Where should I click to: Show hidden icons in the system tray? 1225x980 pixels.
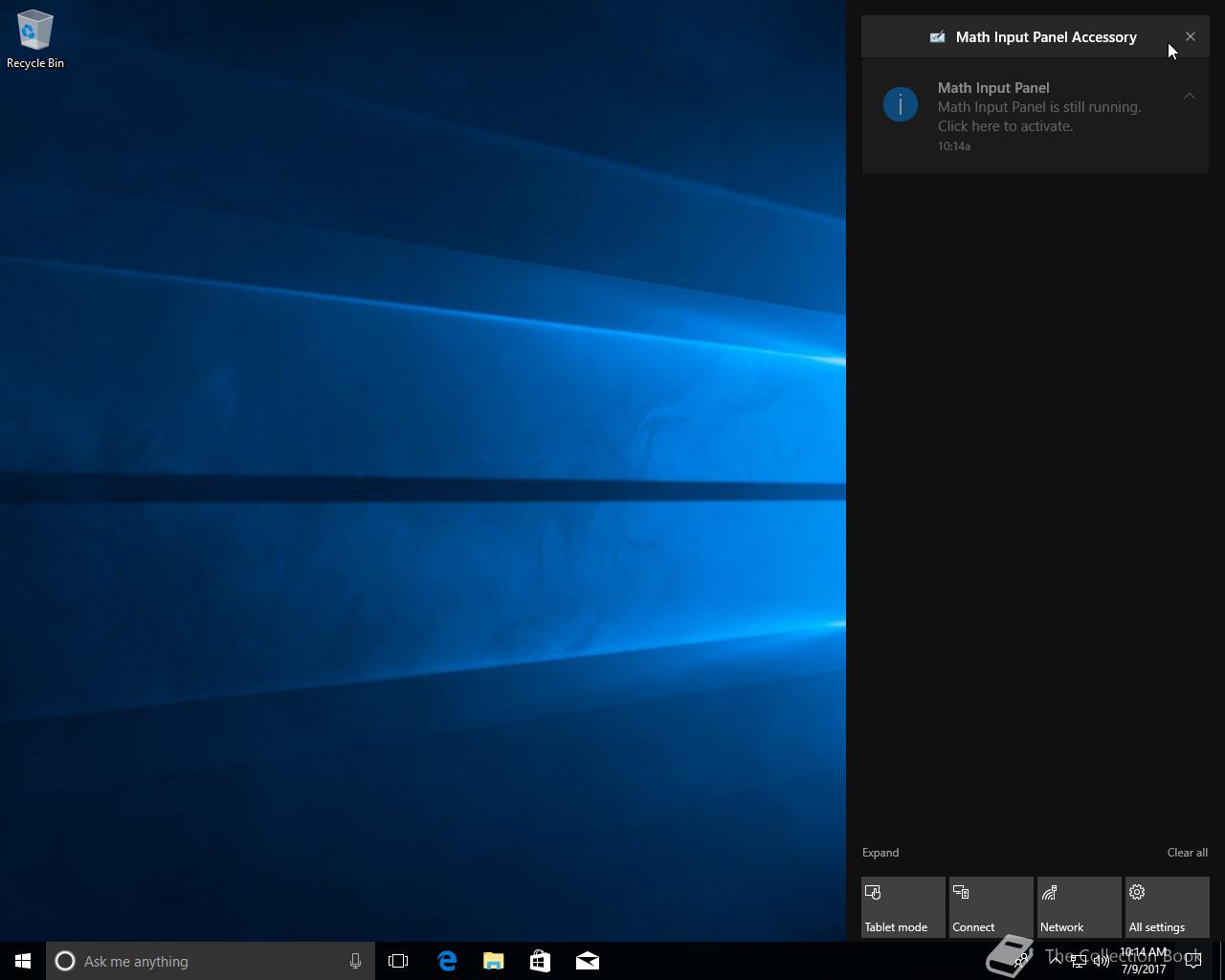tap(1055, 961)
